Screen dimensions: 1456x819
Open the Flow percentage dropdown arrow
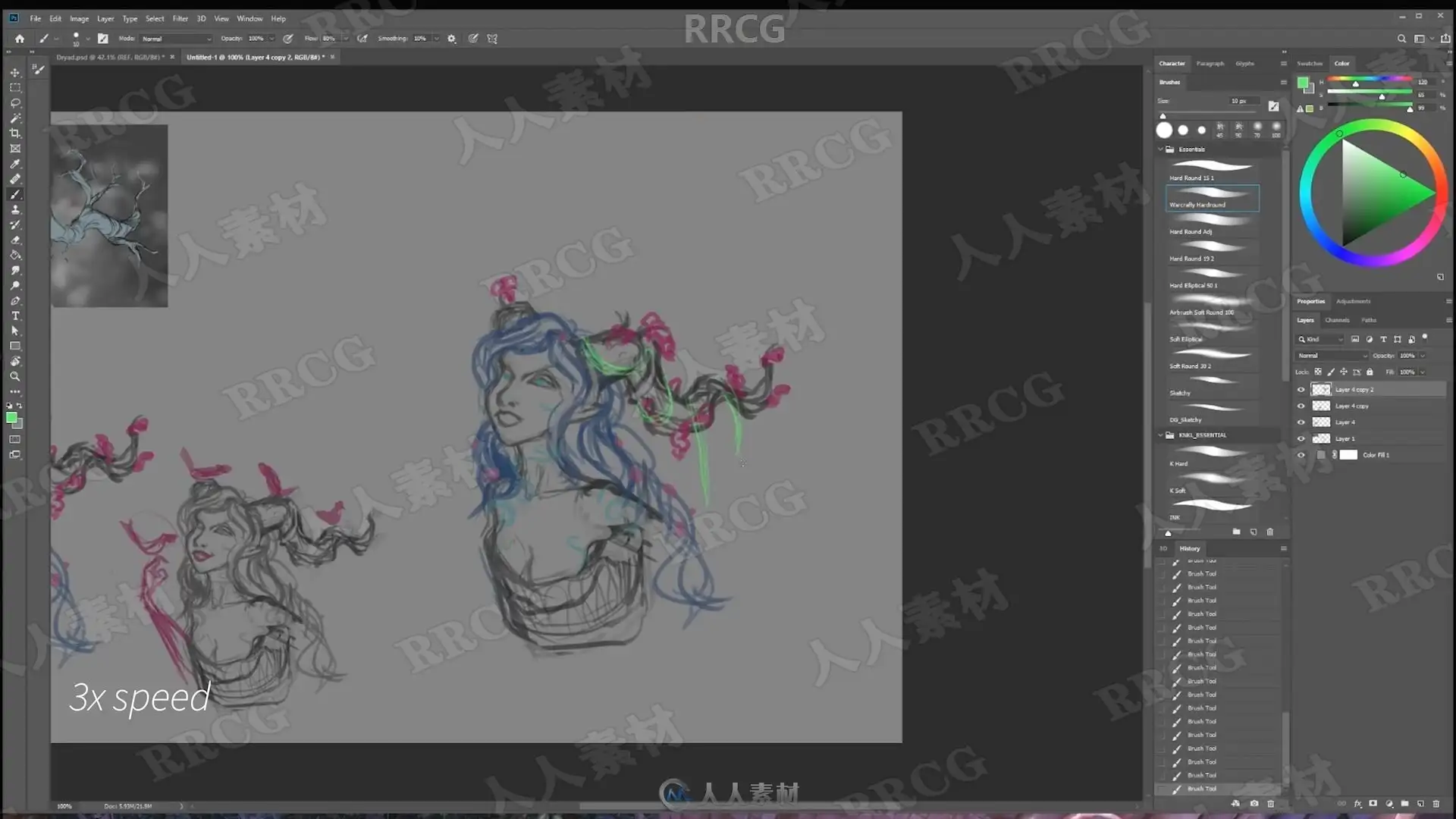pos(346,39)
